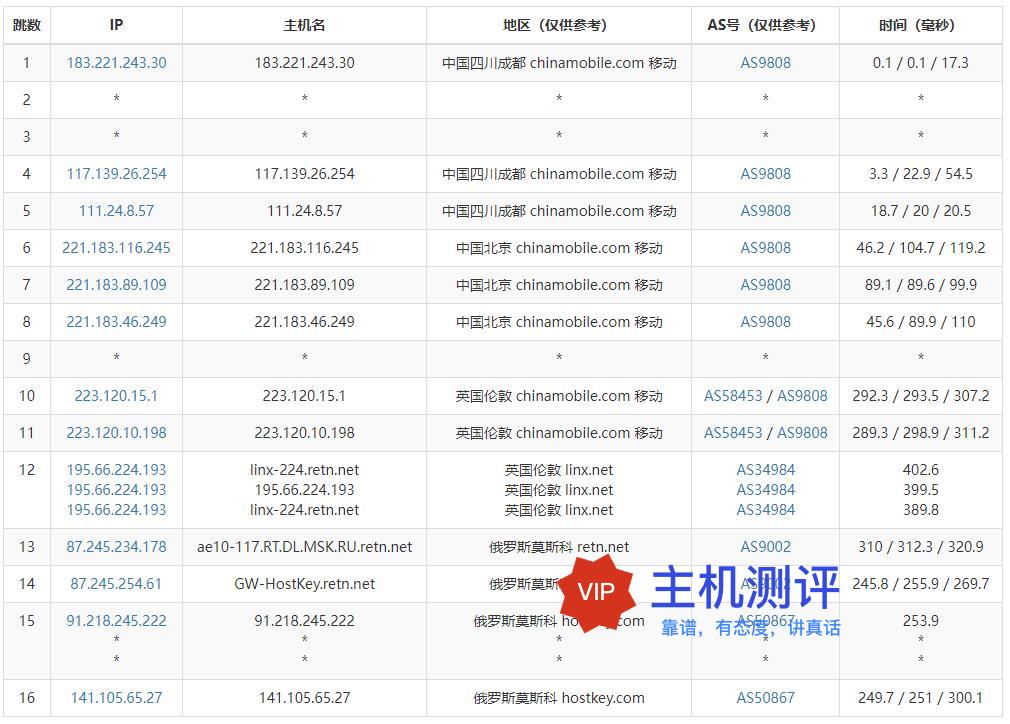
Task: Follow the 221.183.116.245 IP link
Action: [117, 247]
